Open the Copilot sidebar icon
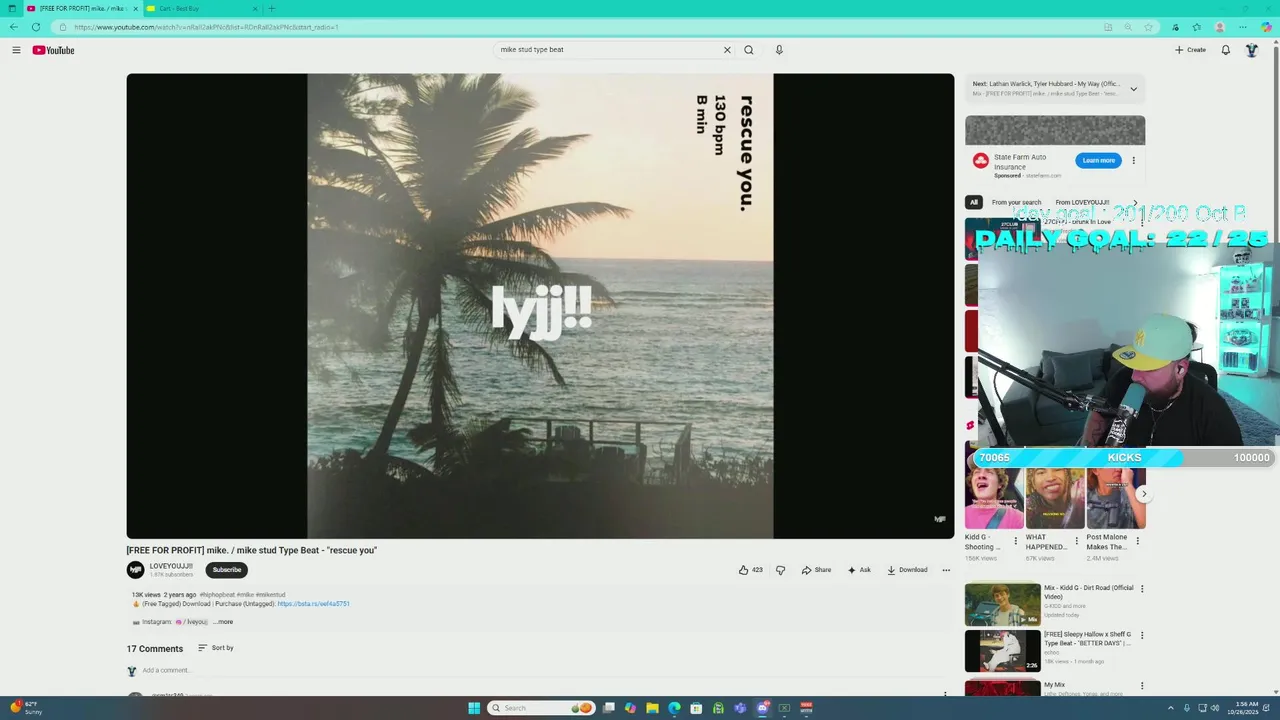The image size is (1280, 720). [1266, 27]
